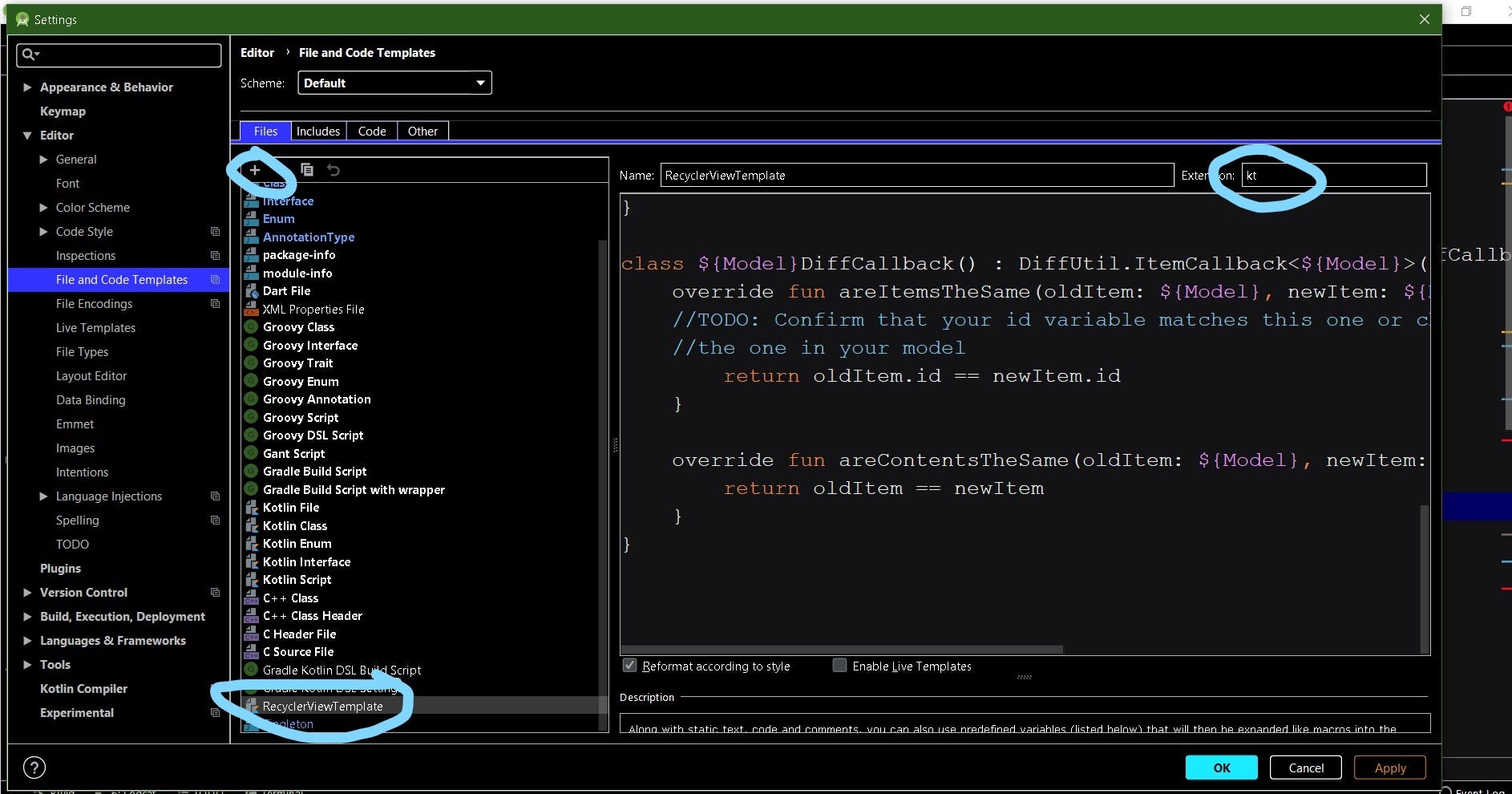Screen dimensions: 1512x794
Task: Click the Android Studio icon in title bar
Action: [22, 19]
